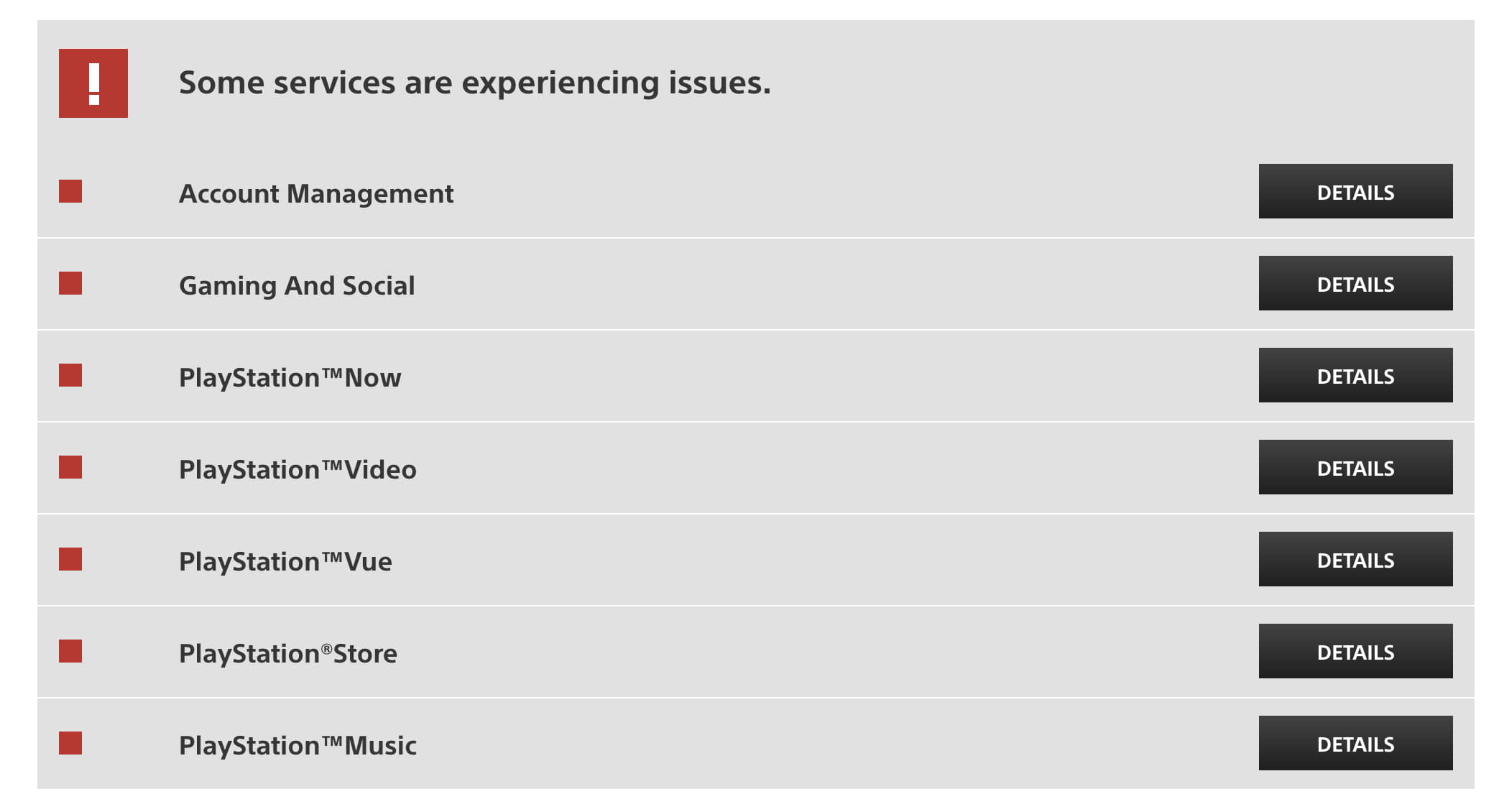Click red status indicator for PlayStation Music
The width and height of the screenshot is (1499, 812).
click(70, 743)
